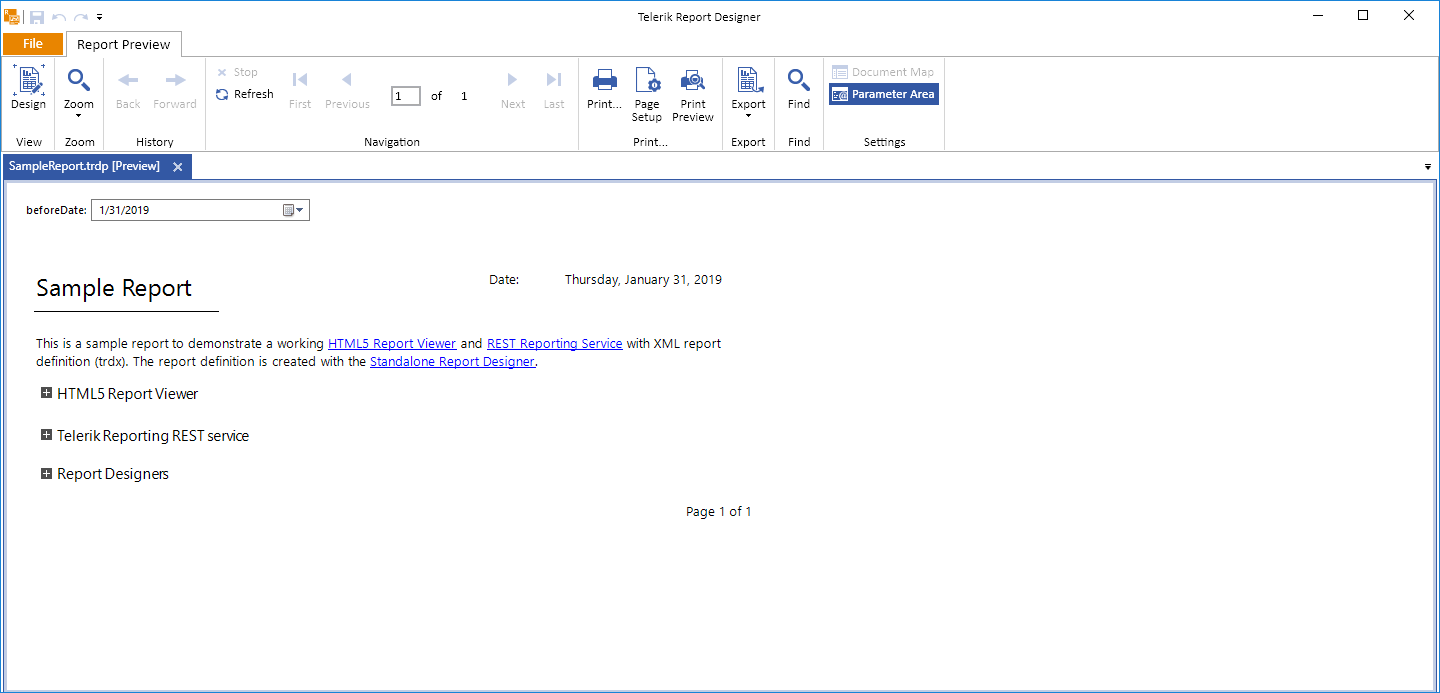Open the quick access toolbar dropdown

[x=100, y=18]
